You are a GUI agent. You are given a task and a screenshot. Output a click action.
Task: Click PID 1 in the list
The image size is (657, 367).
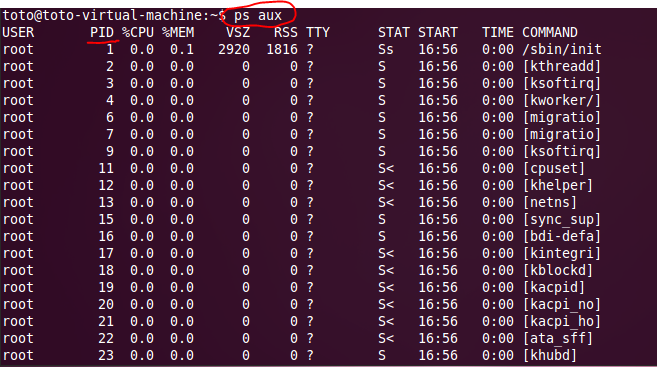pos(110,49)
